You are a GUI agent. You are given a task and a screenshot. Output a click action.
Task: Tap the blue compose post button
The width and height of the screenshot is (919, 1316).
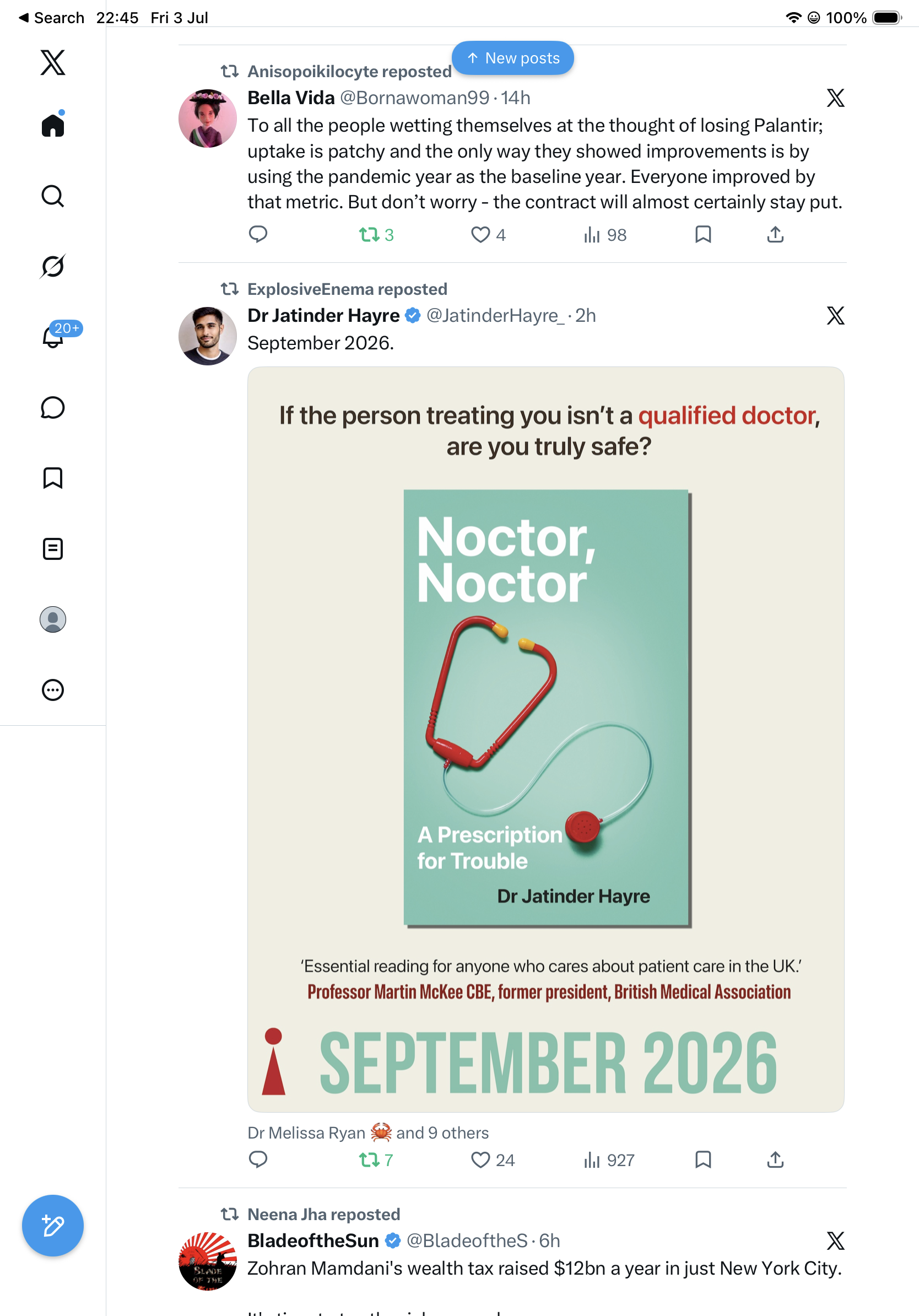click(53, 1226)
